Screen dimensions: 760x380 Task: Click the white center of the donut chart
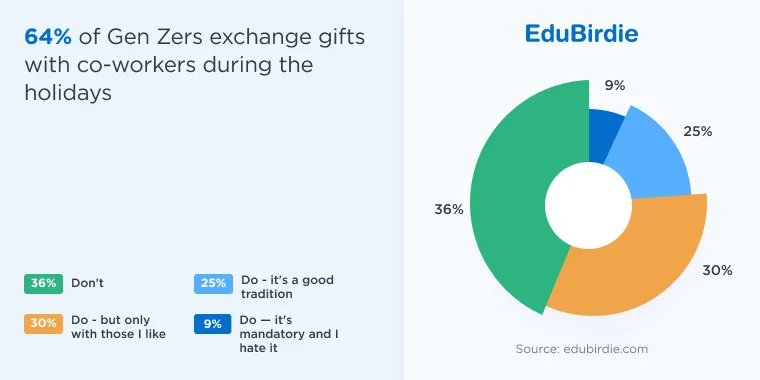tap(588, 206)
